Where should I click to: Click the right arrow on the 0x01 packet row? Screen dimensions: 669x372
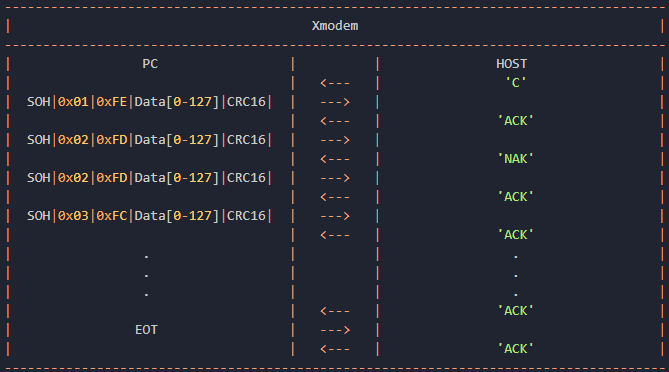[x=335, y=102]
